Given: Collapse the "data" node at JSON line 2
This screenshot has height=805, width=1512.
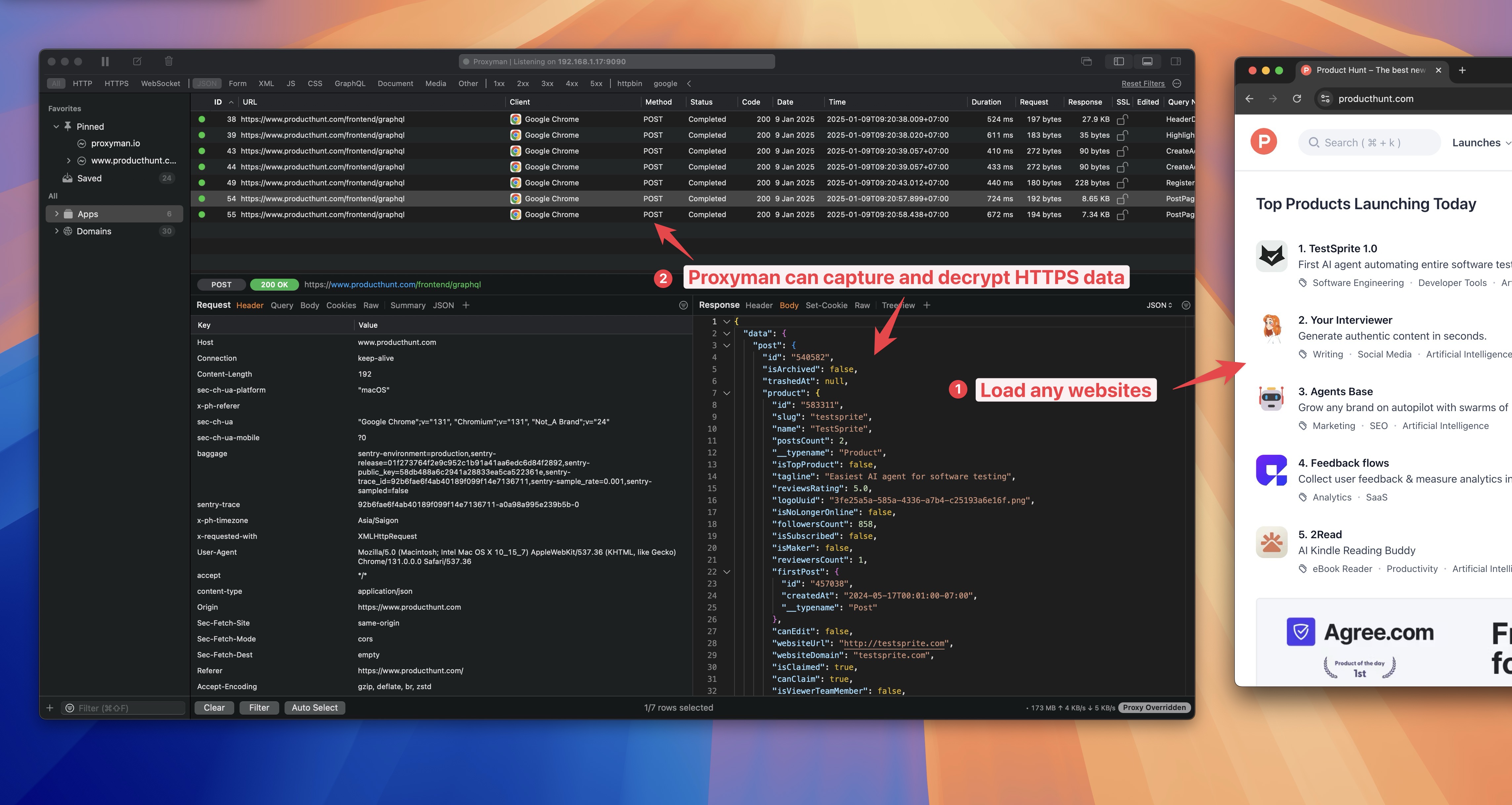Looking at the screenshot, I should tap(727, 334).
